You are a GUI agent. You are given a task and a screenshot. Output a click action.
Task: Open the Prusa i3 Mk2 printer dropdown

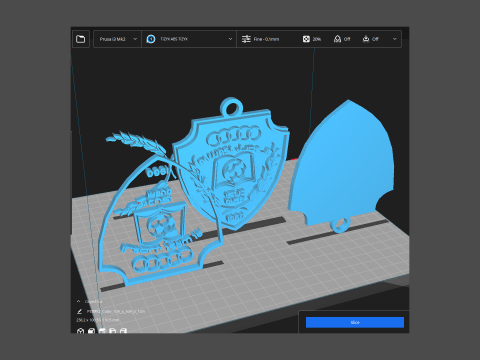point(117,39)
